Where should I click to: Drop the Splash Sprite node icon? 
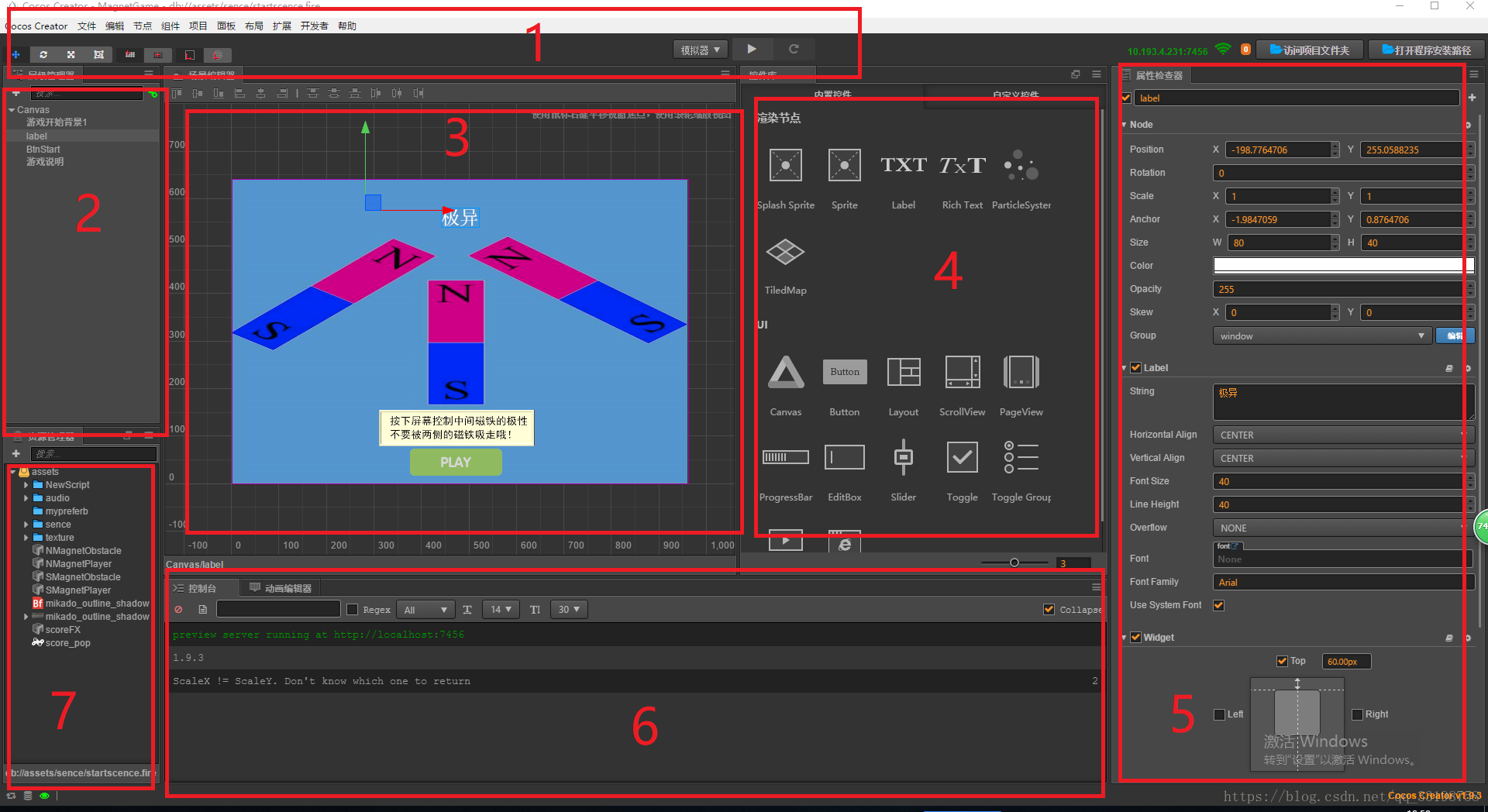pos(786,165)
